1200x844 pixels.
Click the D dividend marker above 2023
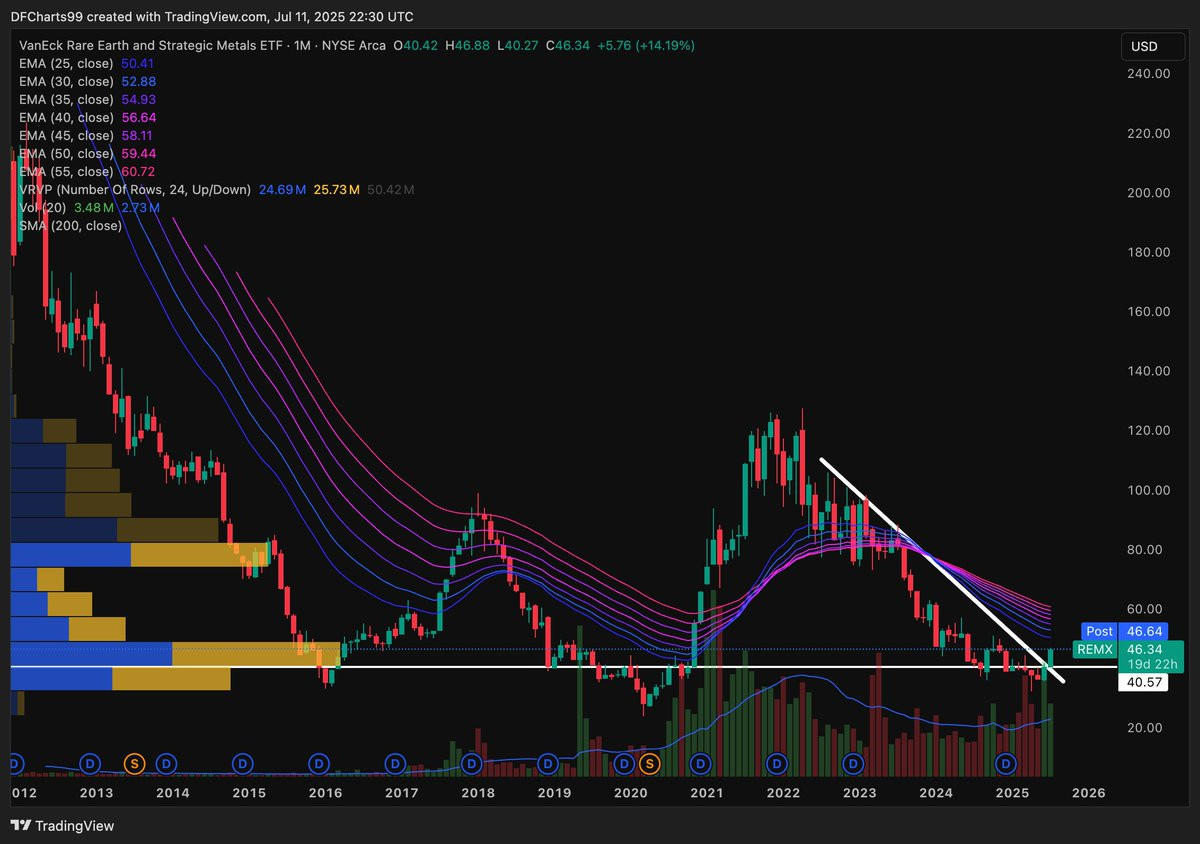click(852, 764)
